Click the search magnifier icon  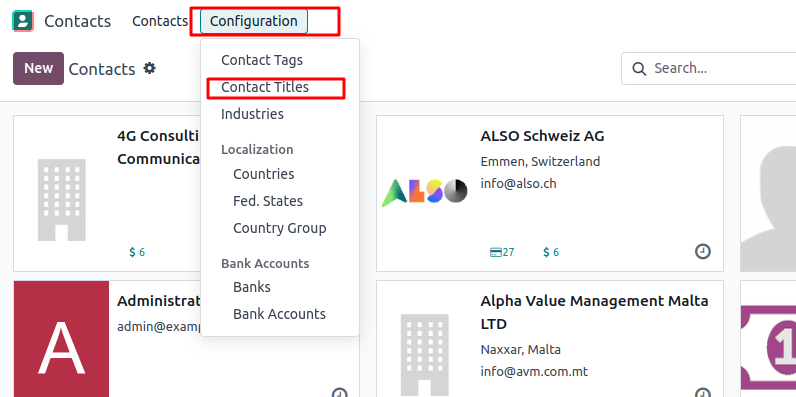(640, 69)
